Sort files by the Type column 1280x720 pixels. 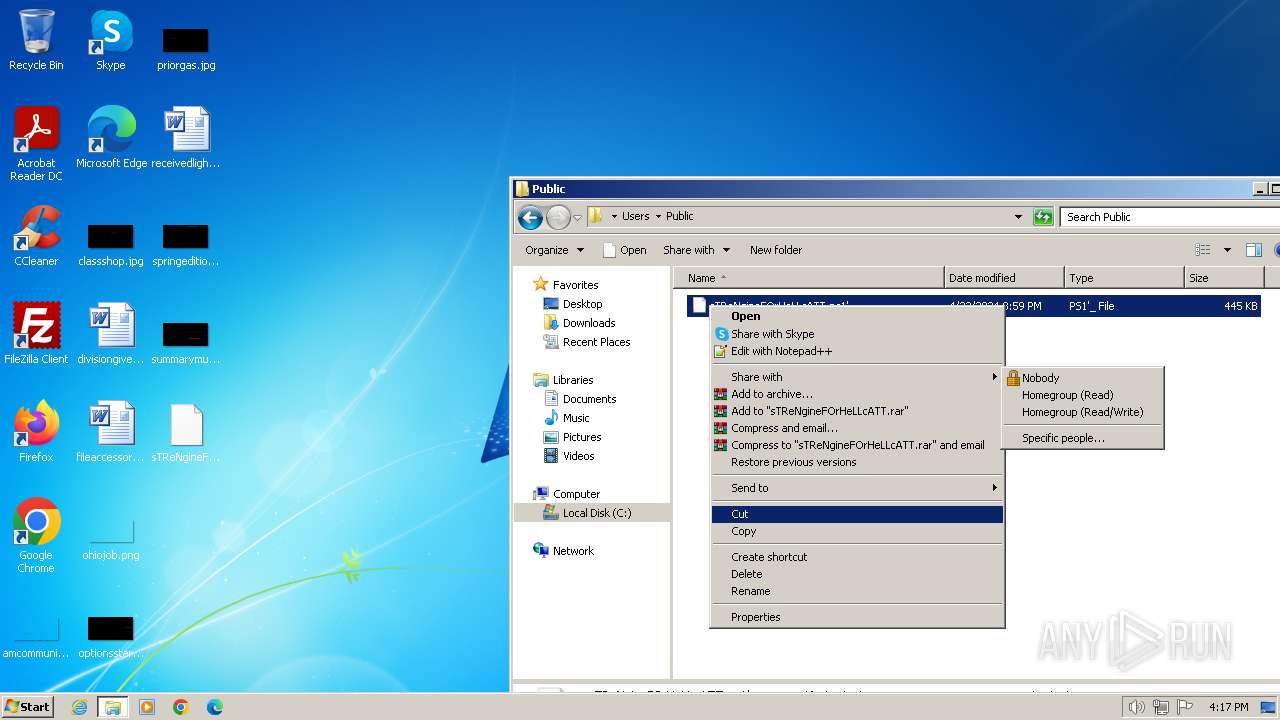tap(1124, 278)
